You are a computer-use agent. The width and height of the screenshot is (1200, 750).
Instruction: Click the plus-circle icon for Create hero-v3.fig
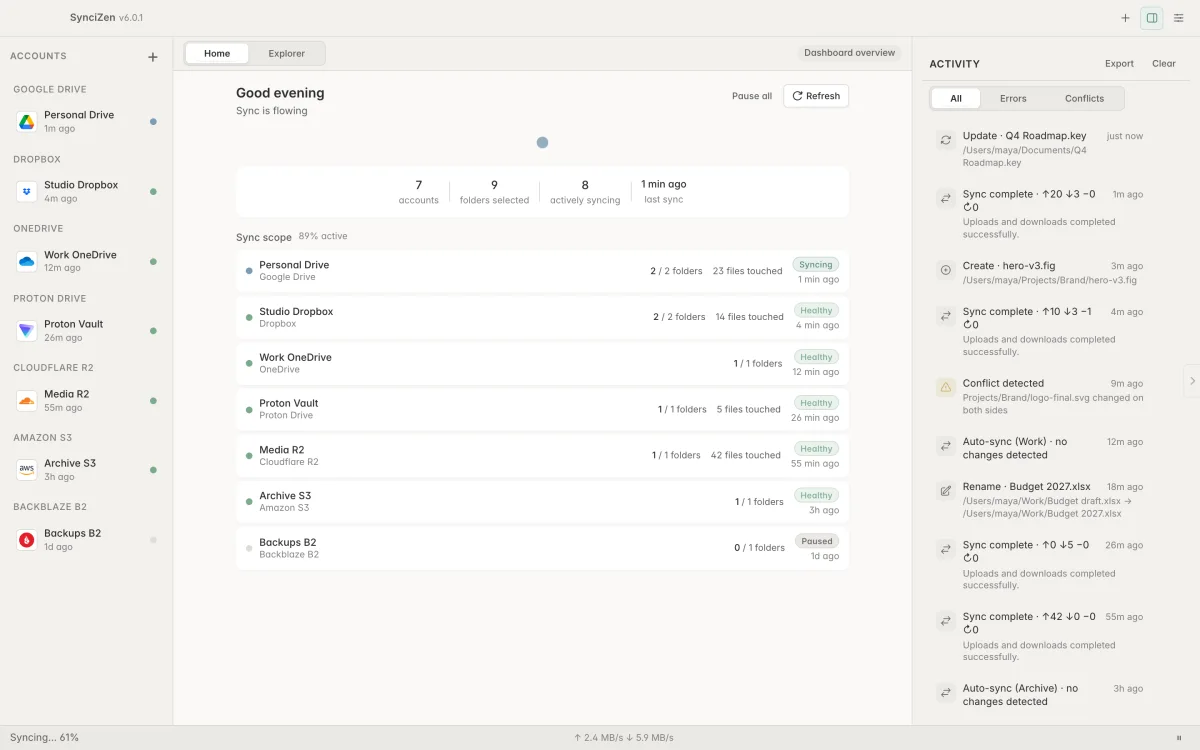pyautogui.click(x=945, y=270)
